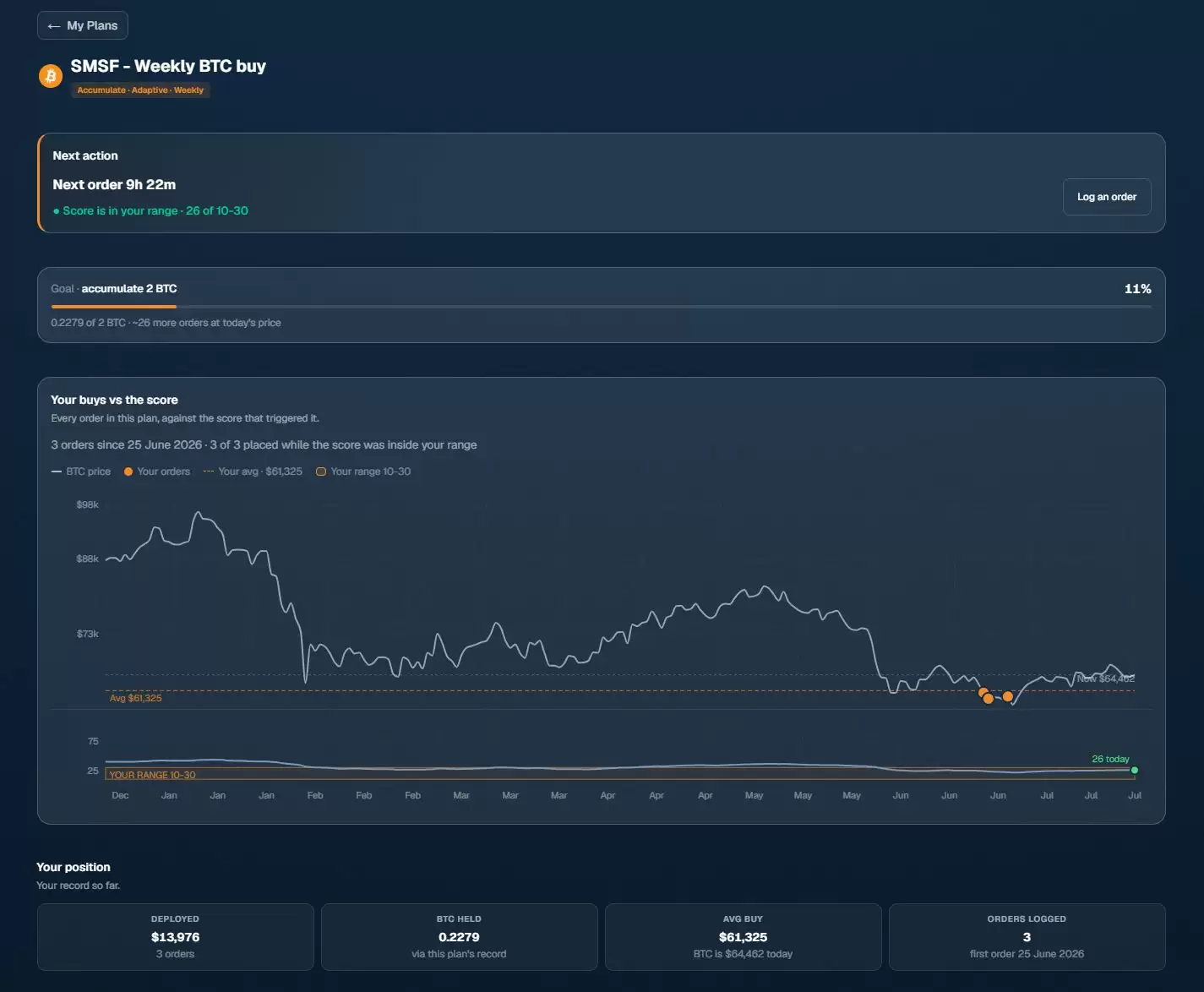Click the Your range 10-30 legend swatch
1204x992 pixels.
tap(321, 471)
